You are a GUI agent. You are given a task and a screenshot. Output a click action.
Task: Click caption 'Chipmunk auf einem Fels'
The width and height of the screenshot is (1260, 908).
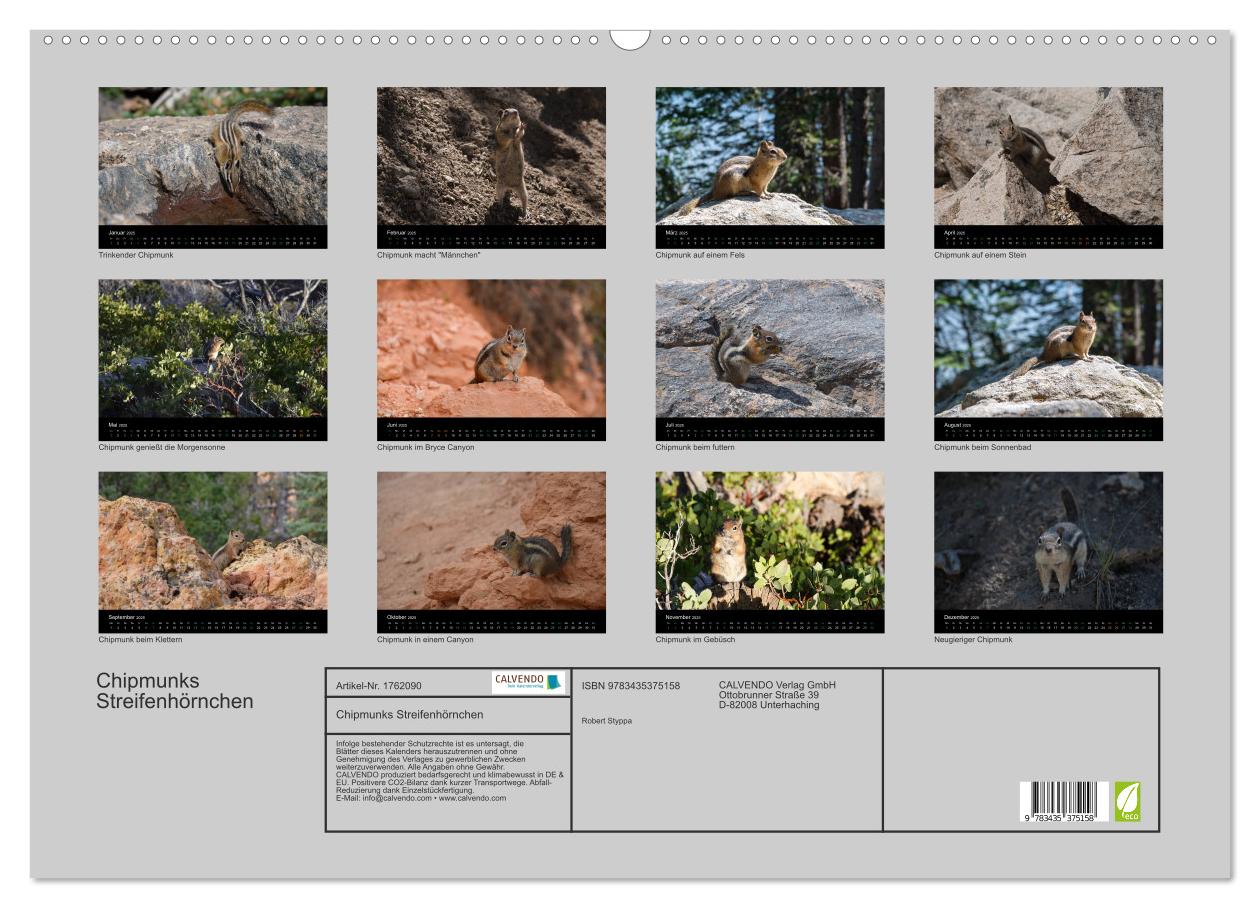pos(700,255)
